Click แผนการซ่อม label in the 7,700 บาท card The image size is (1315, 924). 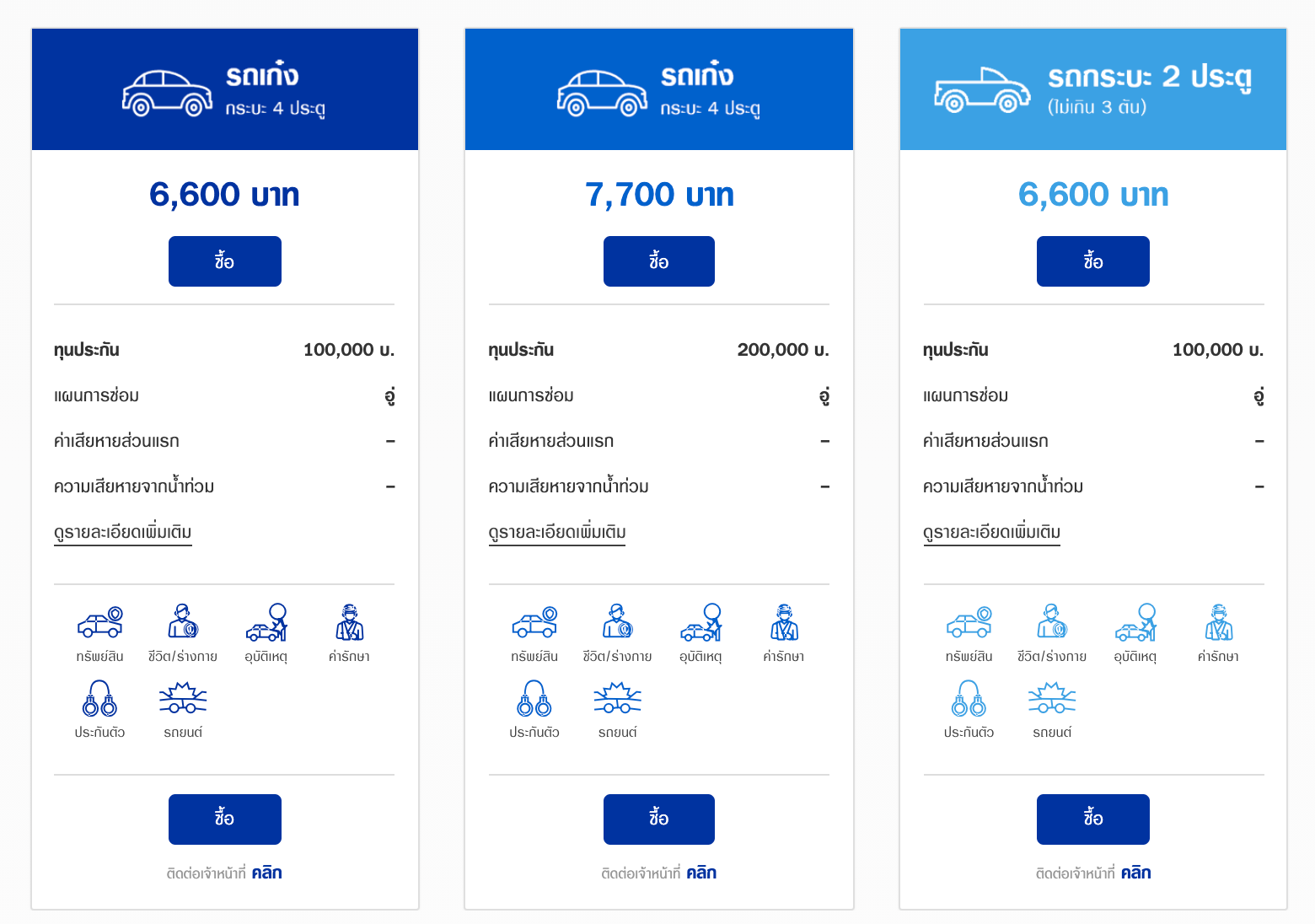531,395
